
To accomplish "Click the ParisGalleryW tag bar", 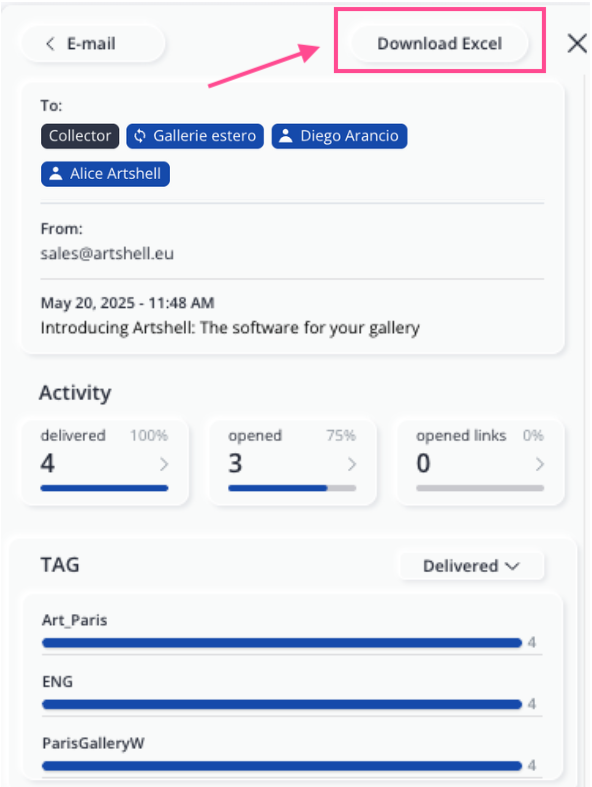I will [x=282, y=766].
